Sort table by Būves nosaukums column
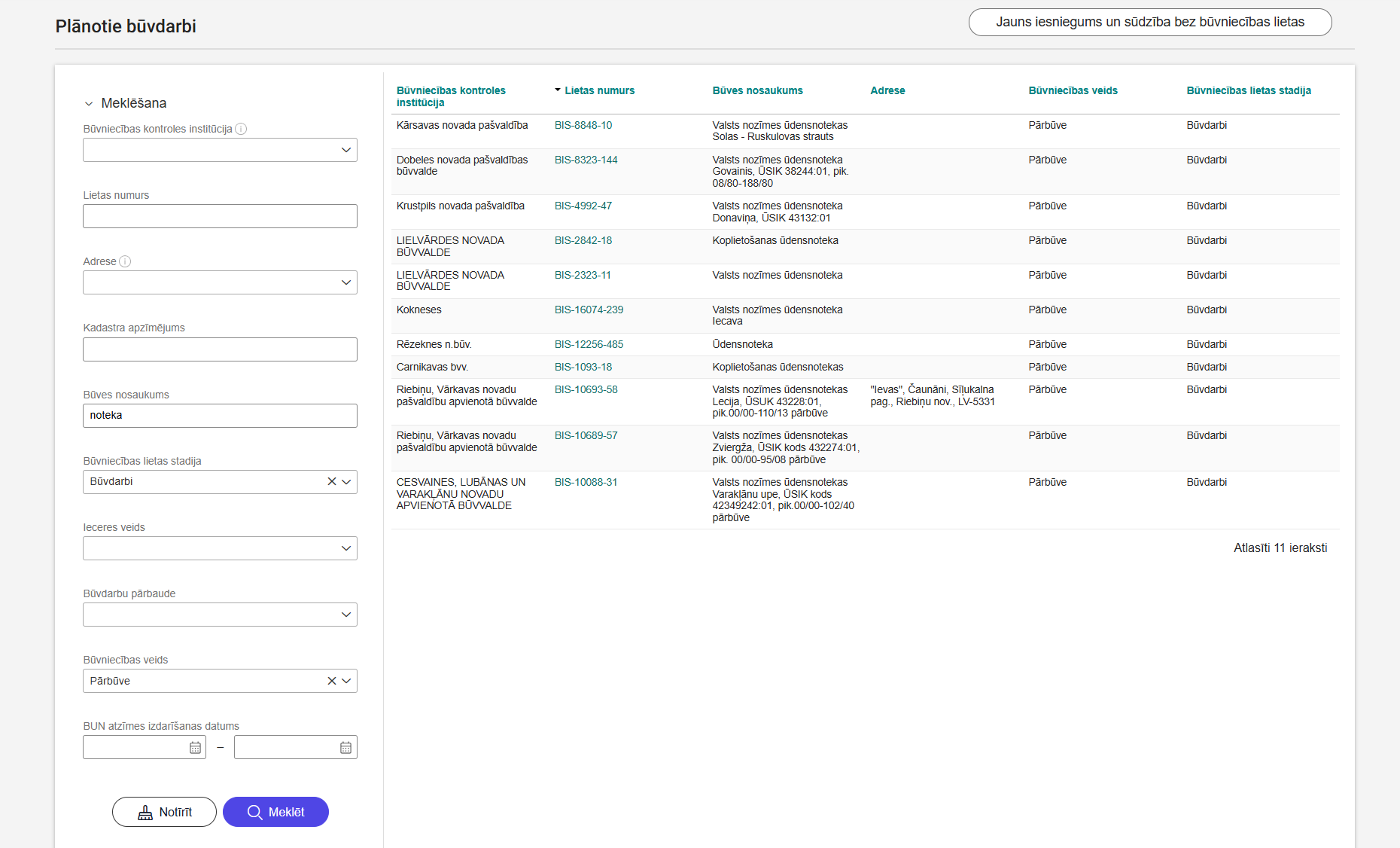The height and width of the screenshot is (848, 1400). pyautogui.click(x=757, y=90)
